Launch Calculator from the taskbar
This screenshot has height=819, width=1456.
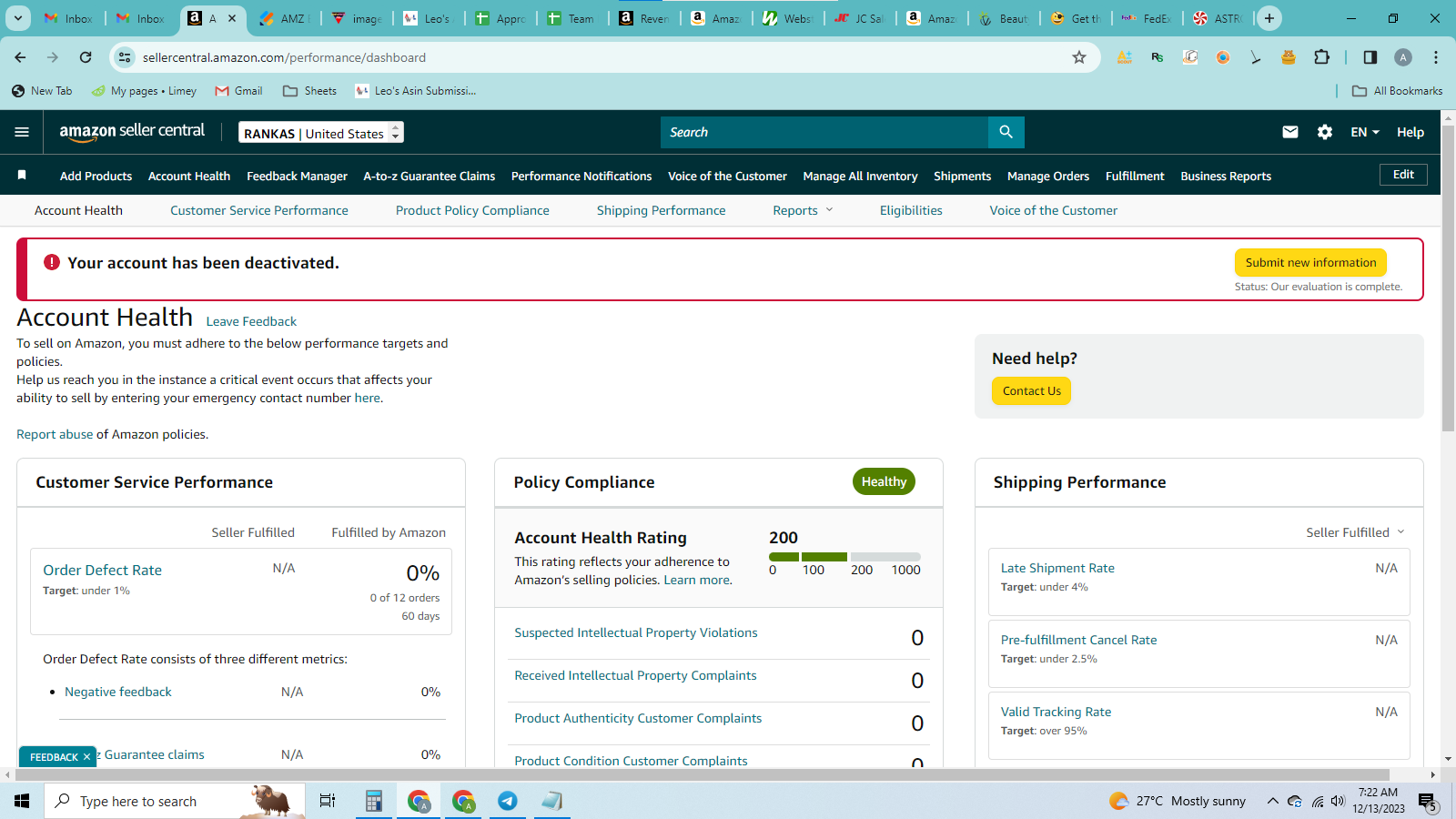coord(373,801)
